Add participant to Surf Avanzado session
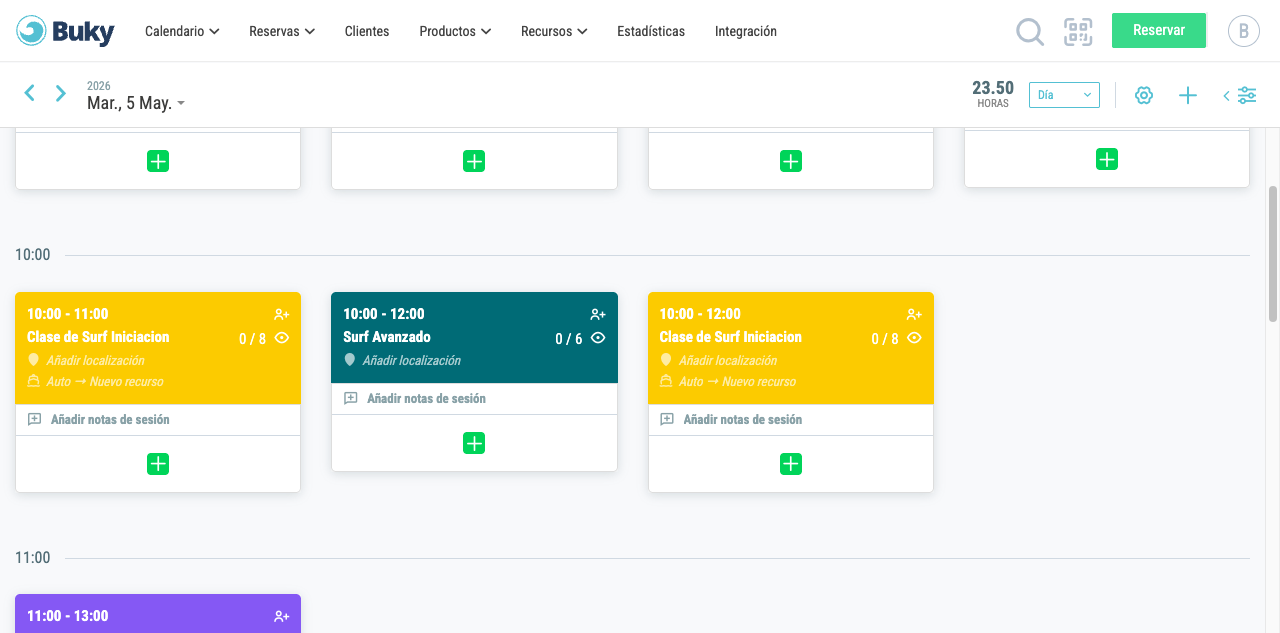Viewport: 1280px width, 633px height. pyautogui.click(x=598, y=314)
